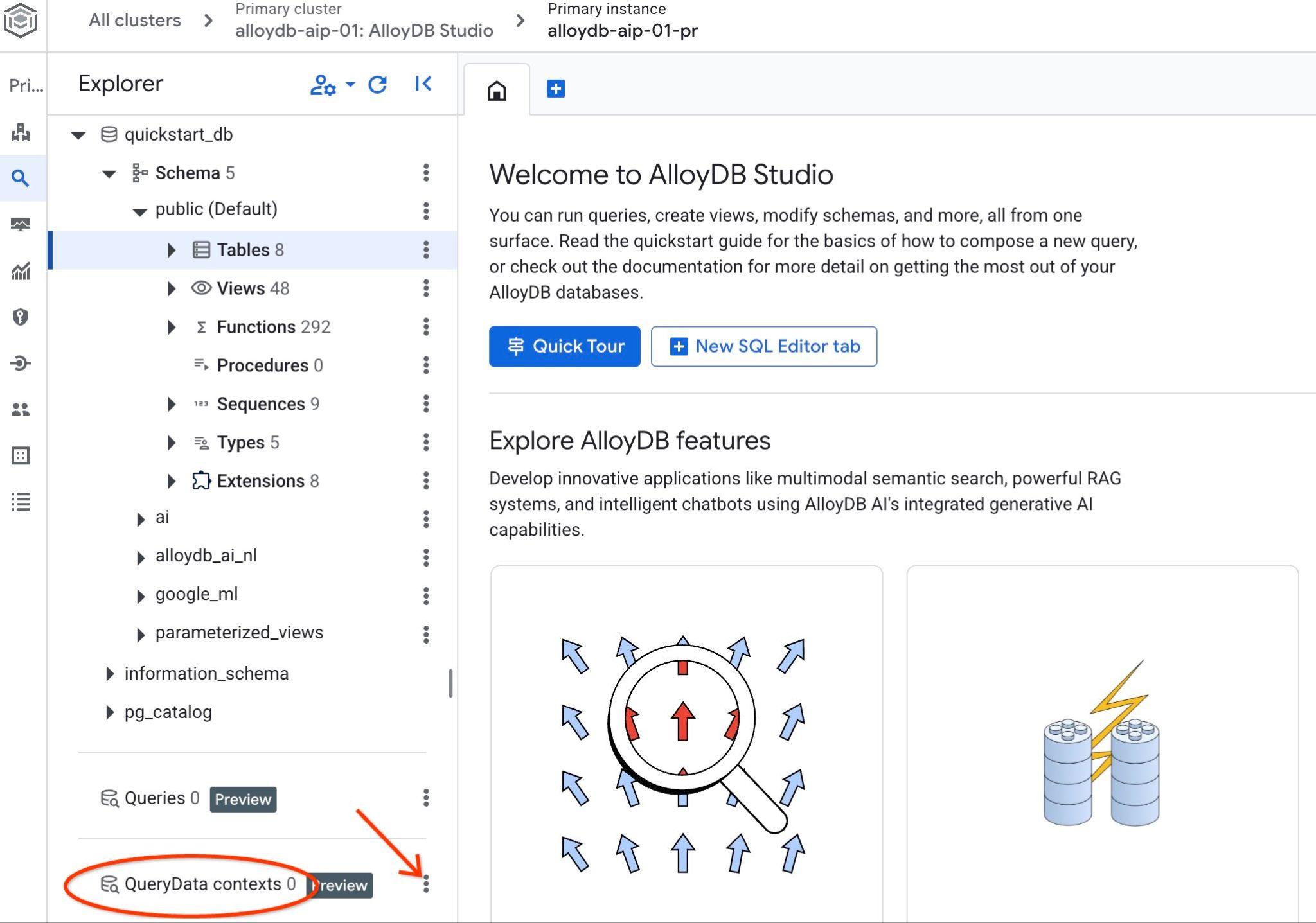Expand the Tables tree node

click(x=172, y=250)
